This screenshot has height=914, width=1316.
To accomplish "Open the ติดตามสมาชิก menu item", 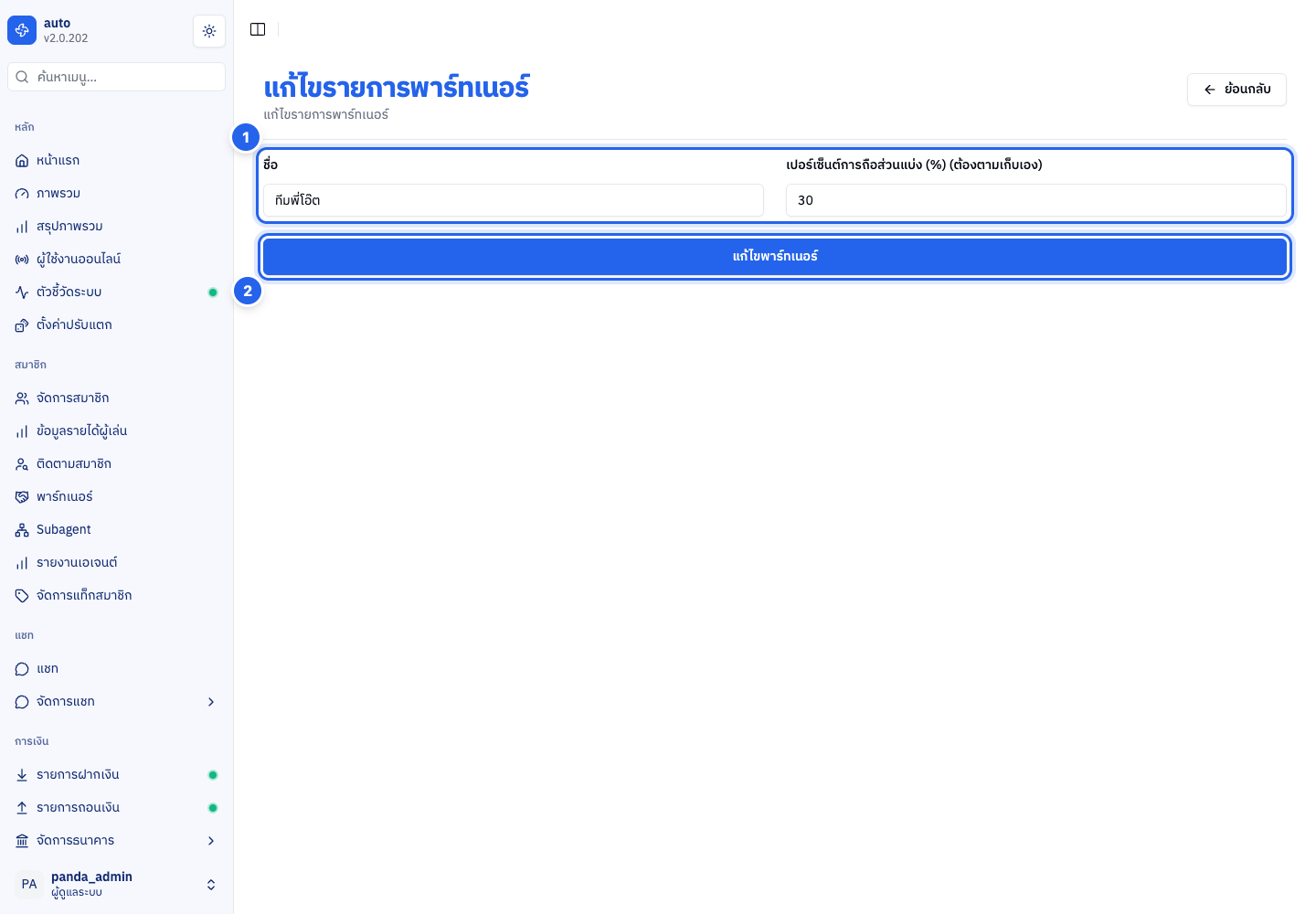I will point(116,464).
